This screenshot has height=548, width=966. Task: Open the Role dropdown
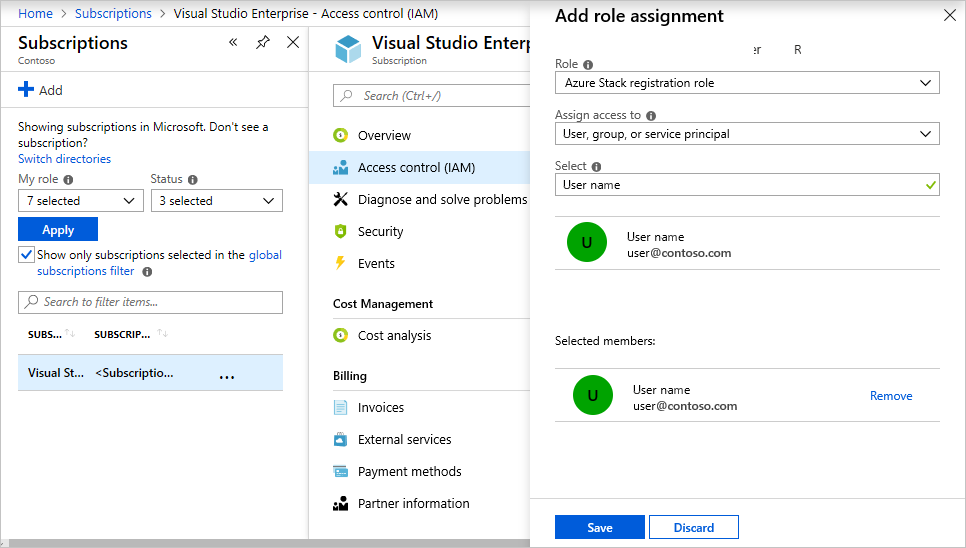pos(746,83)
